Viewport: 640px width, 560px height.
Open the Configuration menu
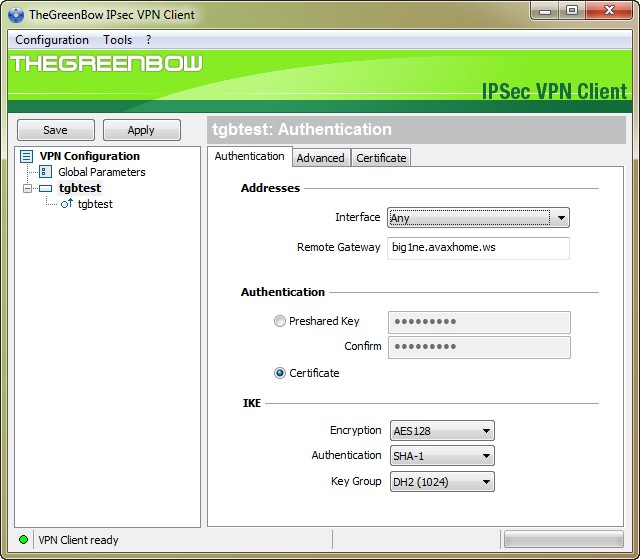[x=52, y=40]
